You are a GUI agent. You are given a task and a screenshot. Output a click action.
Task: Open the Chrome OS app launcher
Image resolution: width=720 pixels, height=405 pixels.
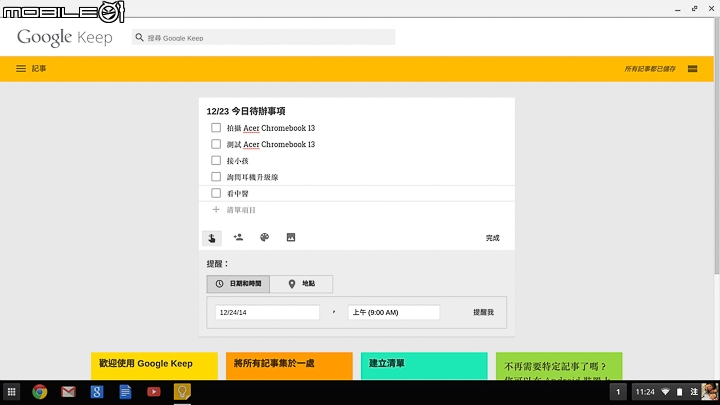11,392
